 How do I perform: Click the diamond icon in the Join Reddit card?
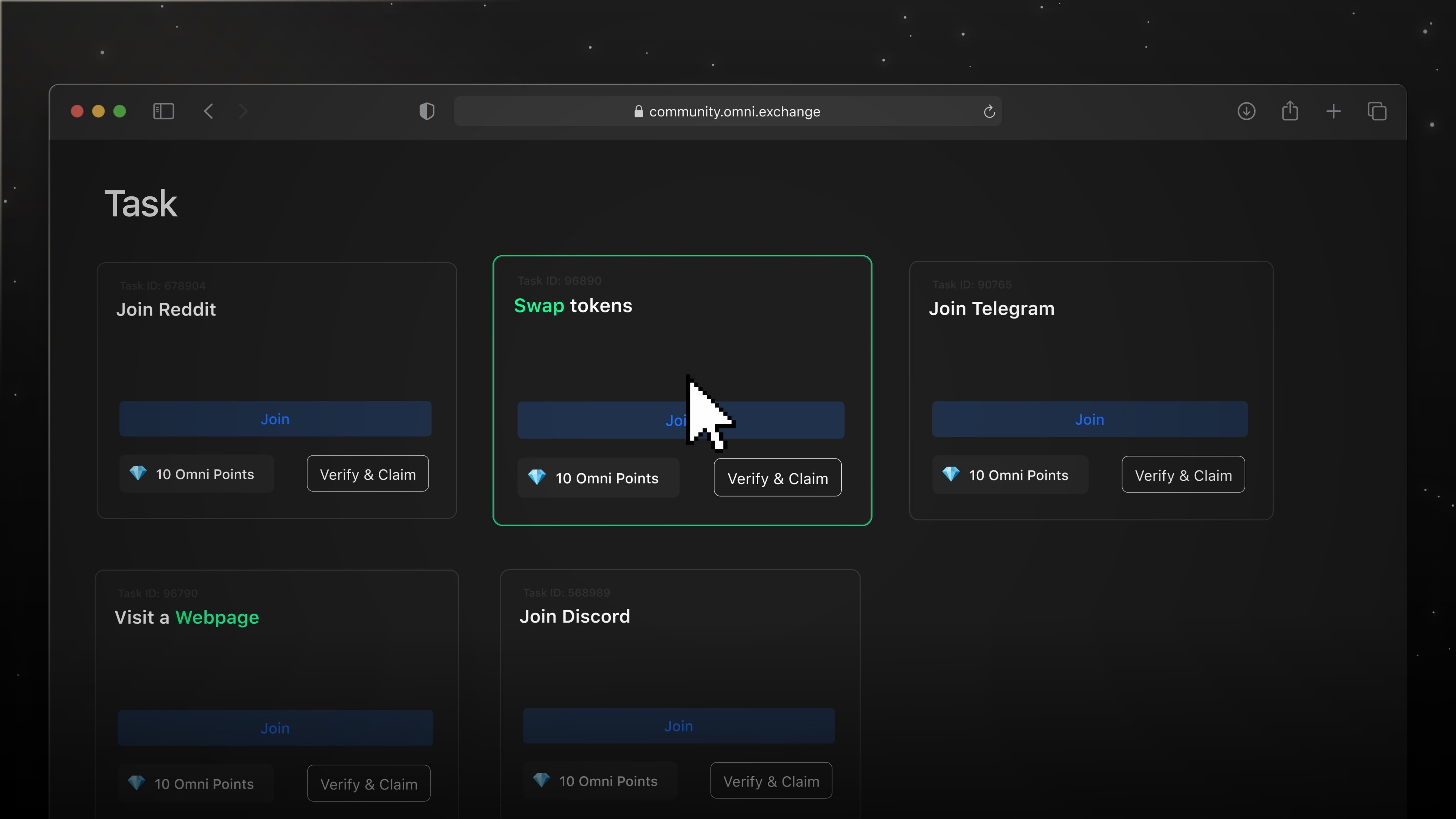138,473
